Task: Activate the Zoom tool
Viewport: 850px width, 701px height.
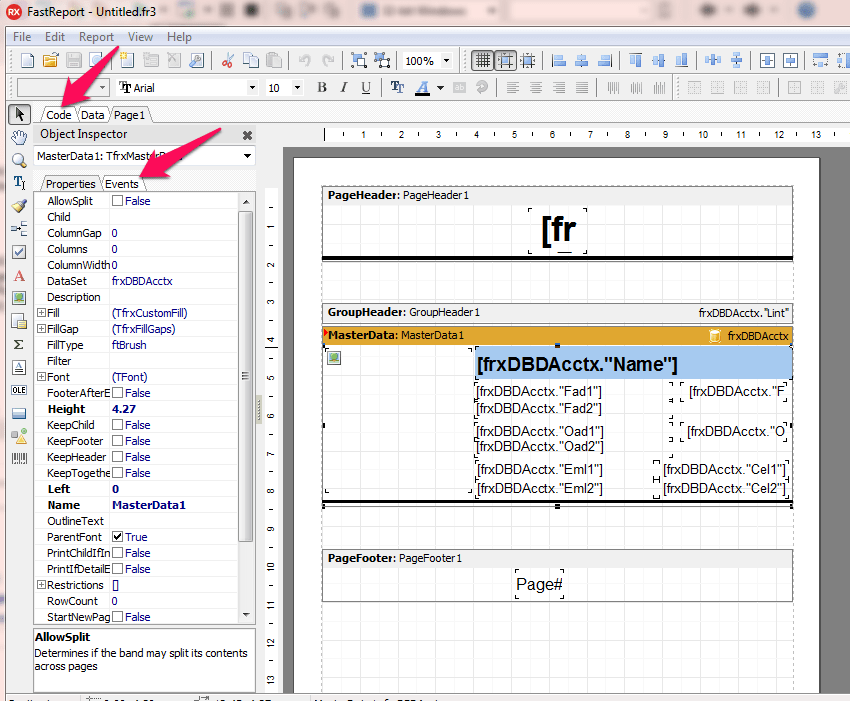Action: (18, 159)
